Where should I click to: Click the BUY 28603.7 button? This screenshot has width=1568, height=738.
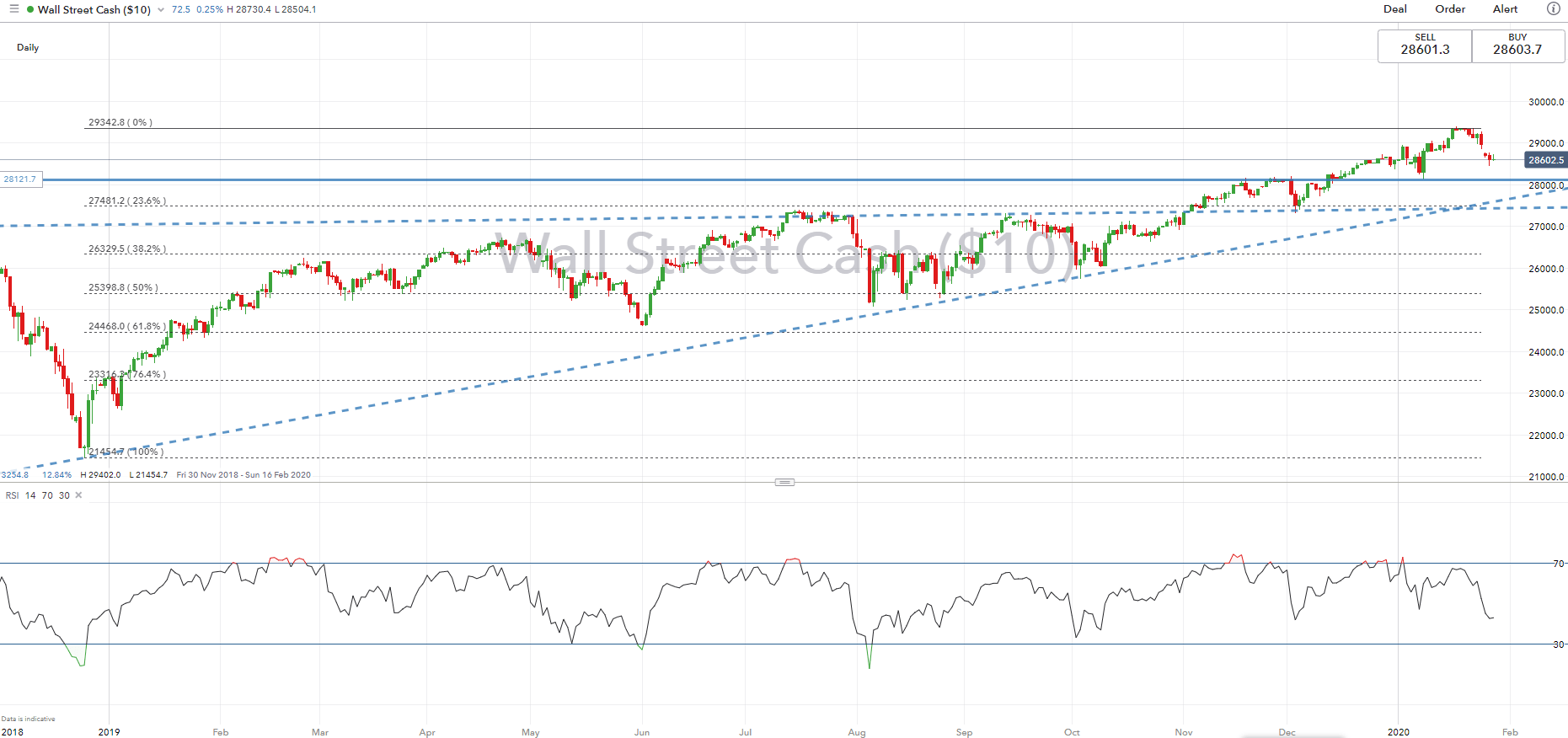(1518, 45)
